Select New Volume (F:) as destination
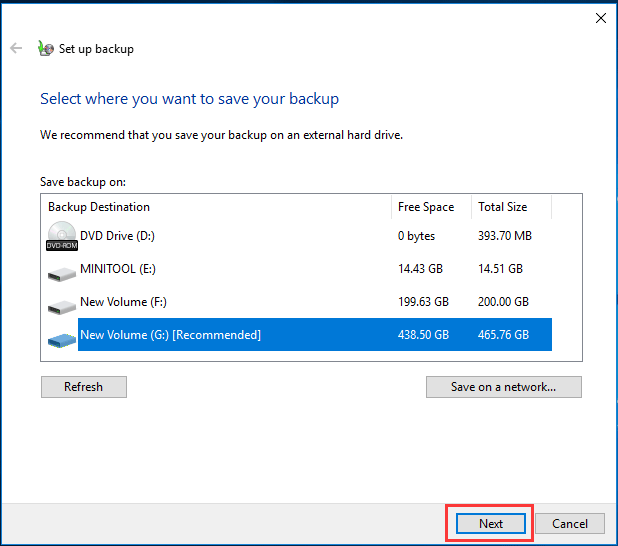Viewport: 618px width, 546px height. click(x=123, y=302)
